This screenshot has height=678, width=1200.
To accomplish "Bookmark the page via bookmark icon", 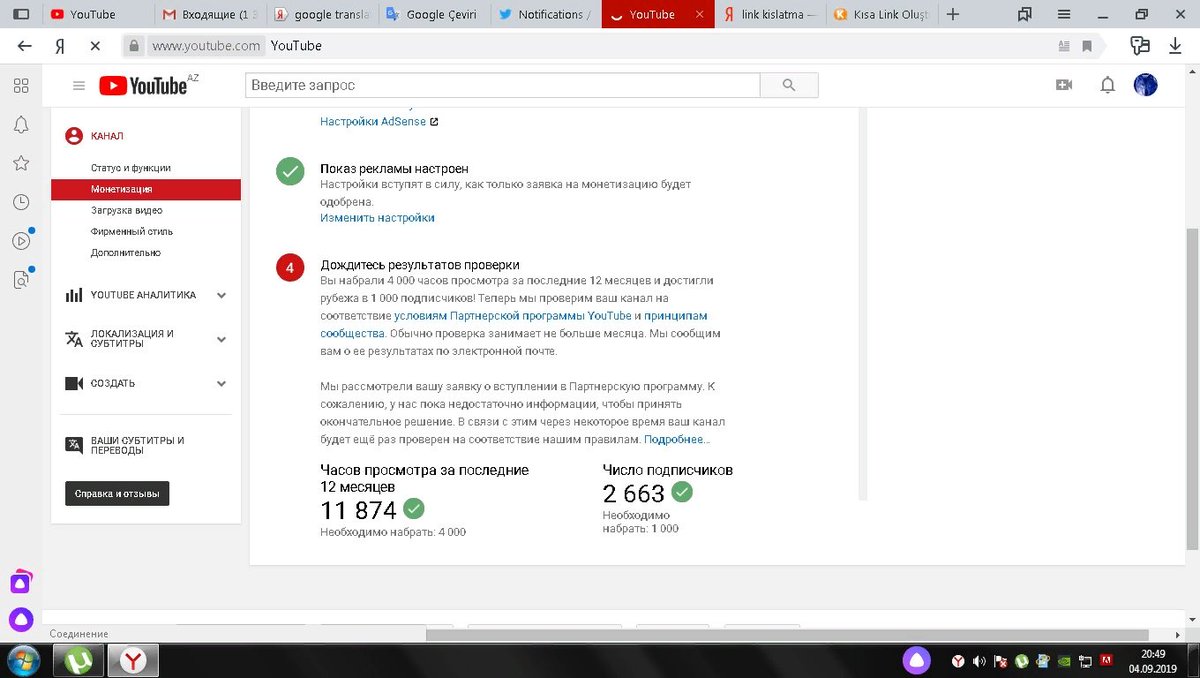I will [1087, 46].
